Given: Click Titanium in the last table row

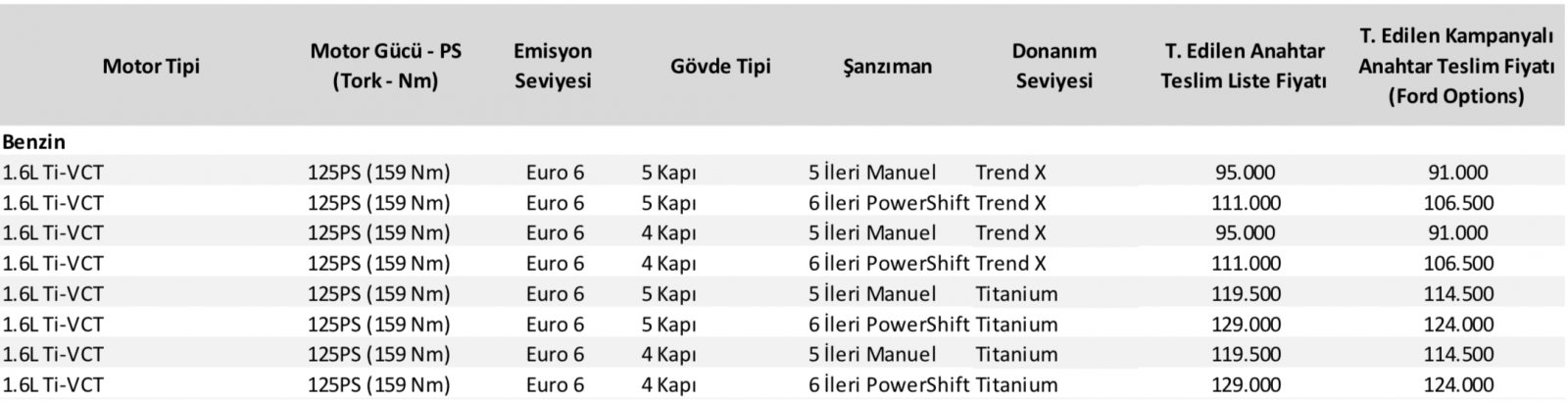Looking at the screenshot, I should click(x=1016, y=385).
